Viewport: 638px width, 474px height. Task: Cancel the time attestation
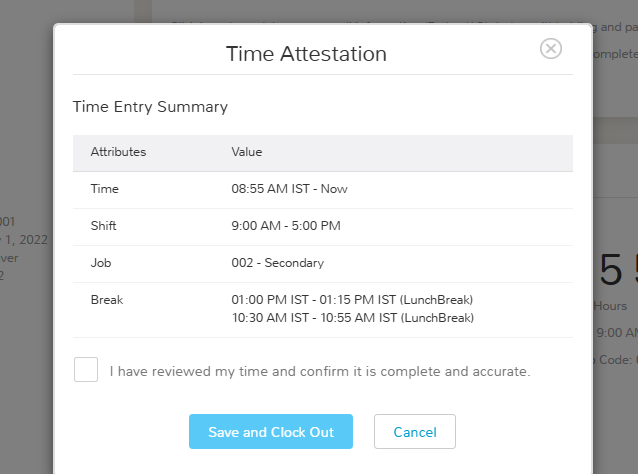[415, 432]
